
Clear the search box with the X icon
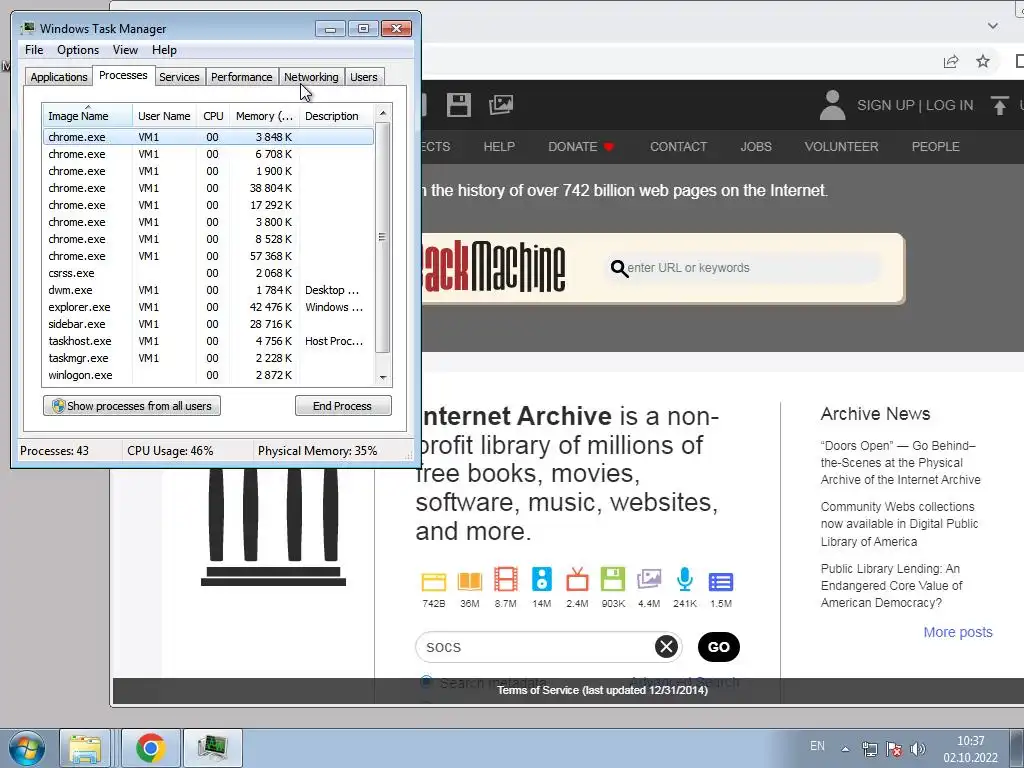tap(666, 647)
